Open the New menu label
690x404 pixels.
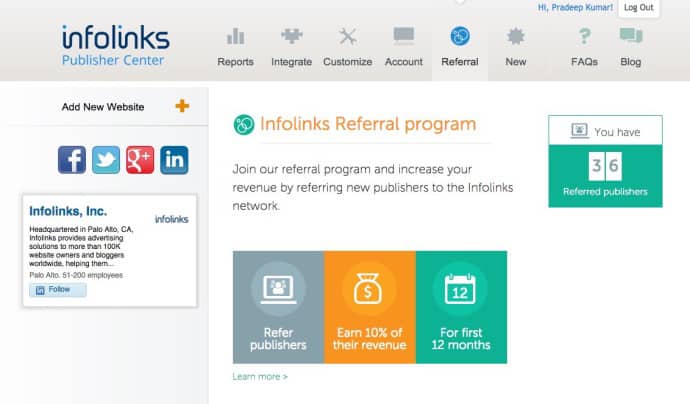click(x=516, y=62)
